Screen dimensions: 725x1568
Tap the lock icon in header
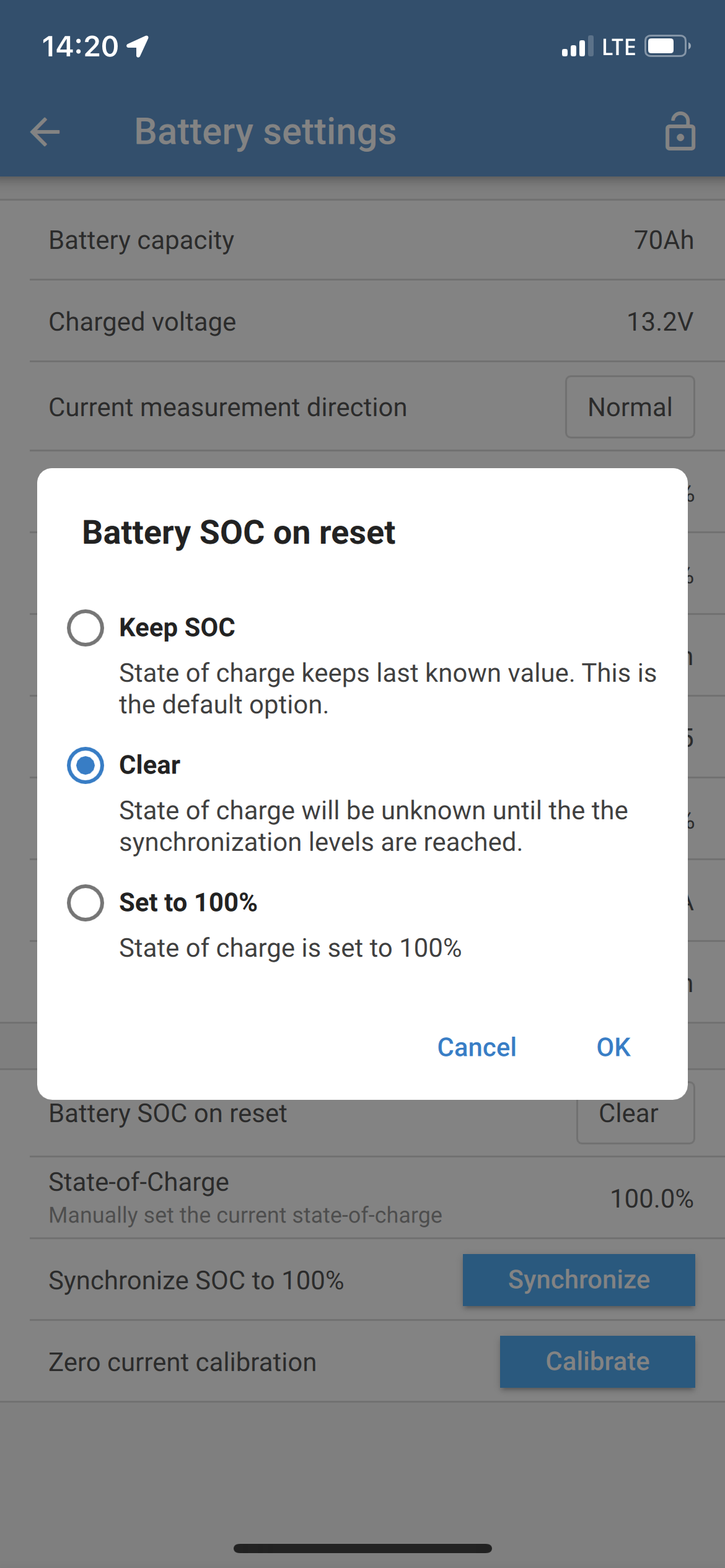click(x=680, y=131)
